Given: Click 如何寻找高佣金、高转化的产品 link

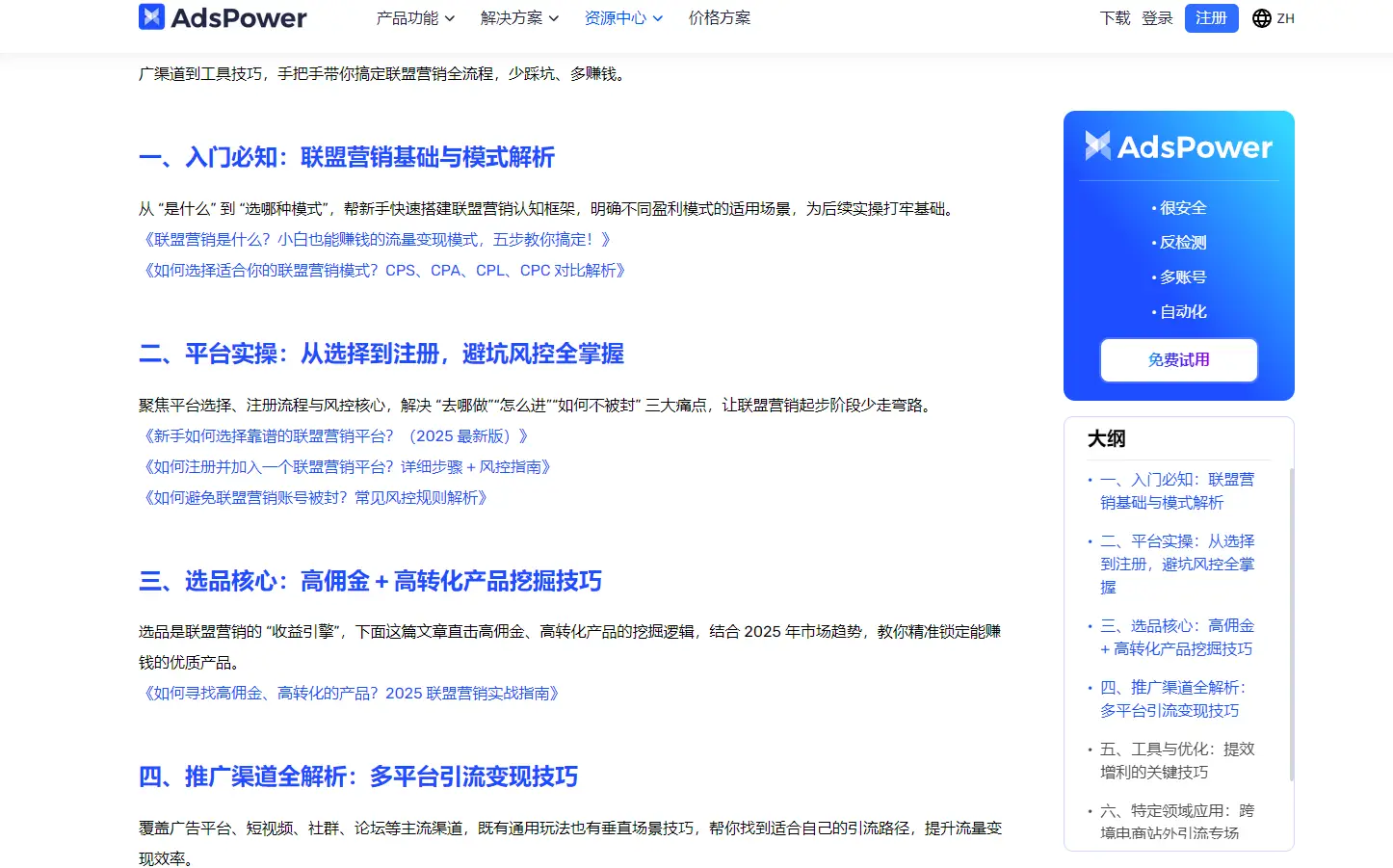Looking at the screenshot, I should coord(351,693).
